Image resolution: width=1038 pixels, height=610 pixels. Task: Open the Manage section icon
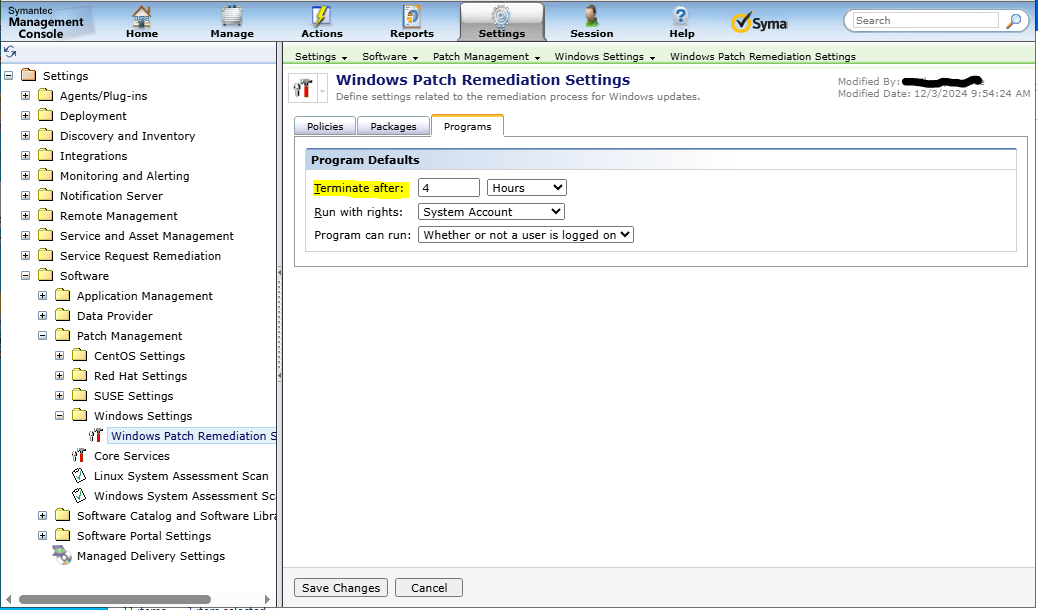click(232, 17)
